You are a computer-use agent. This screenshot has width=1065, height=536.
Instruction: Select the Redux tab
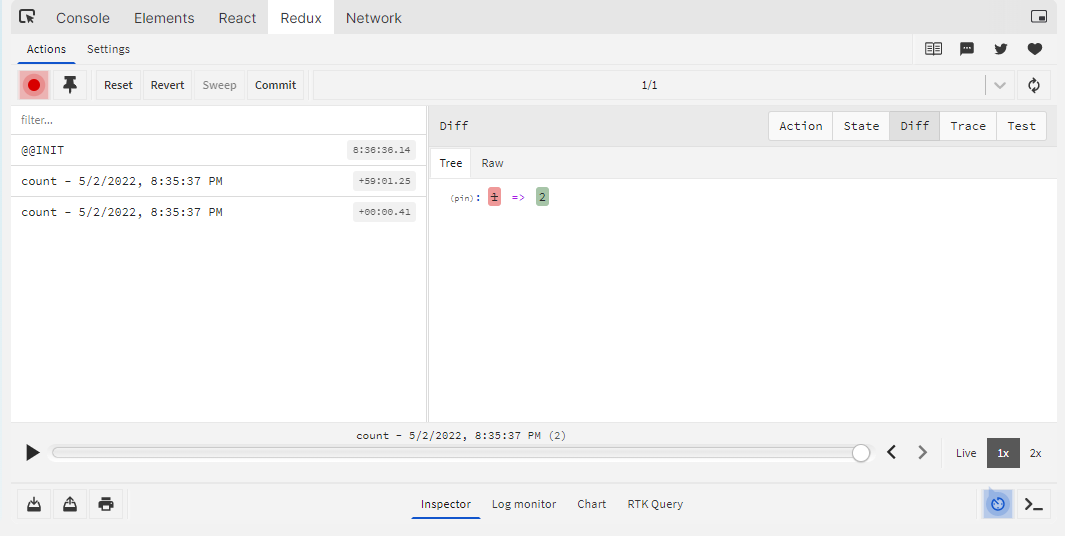[x=301, y=18]
